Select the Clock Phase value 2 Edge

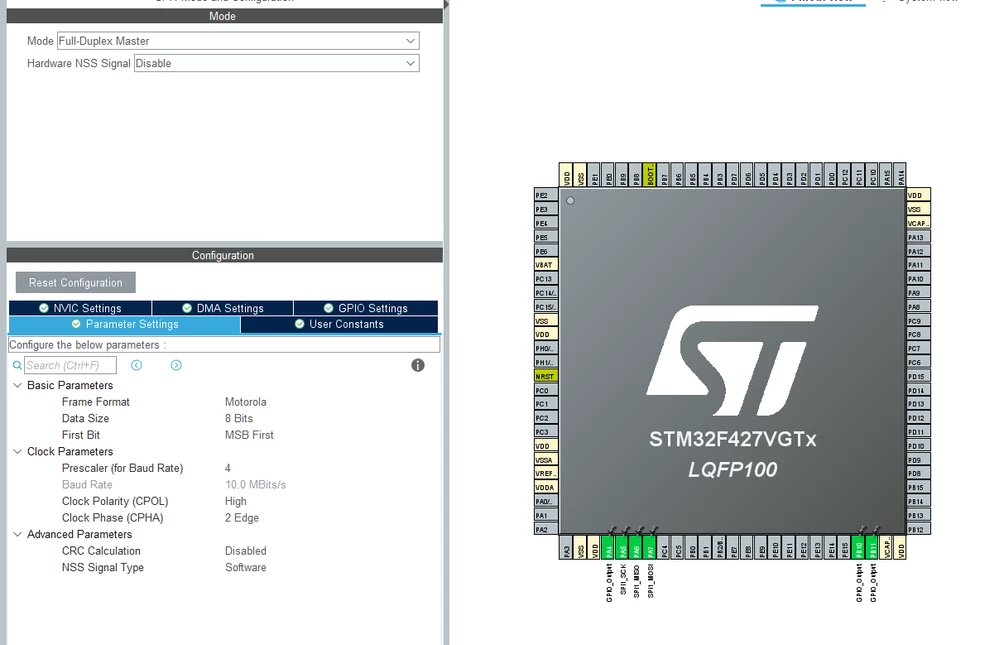(241, 518)
